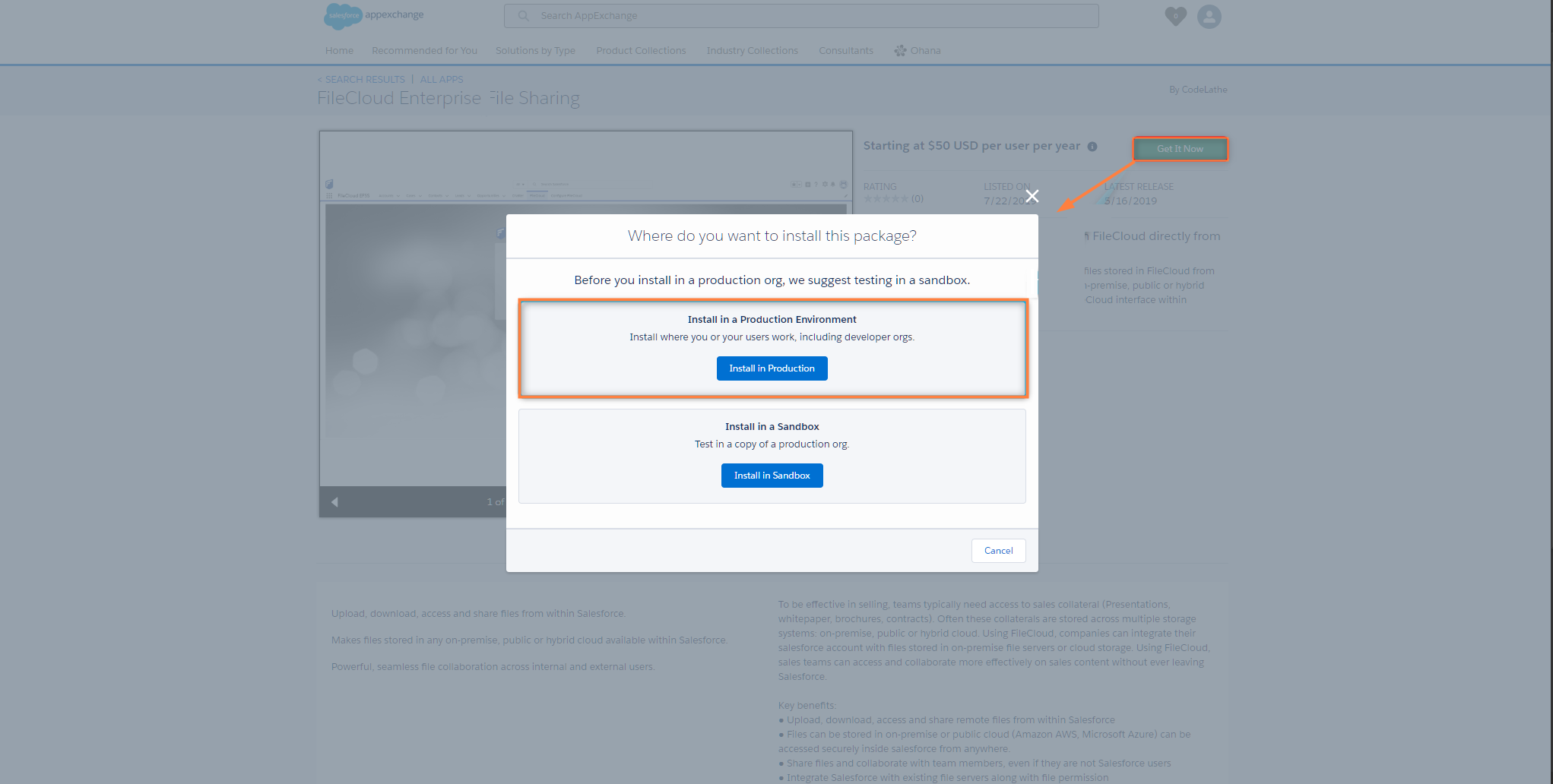Follow the All Apps breadcrumb link
This screenshot has height=784, width=1553.
pos(442,80)
